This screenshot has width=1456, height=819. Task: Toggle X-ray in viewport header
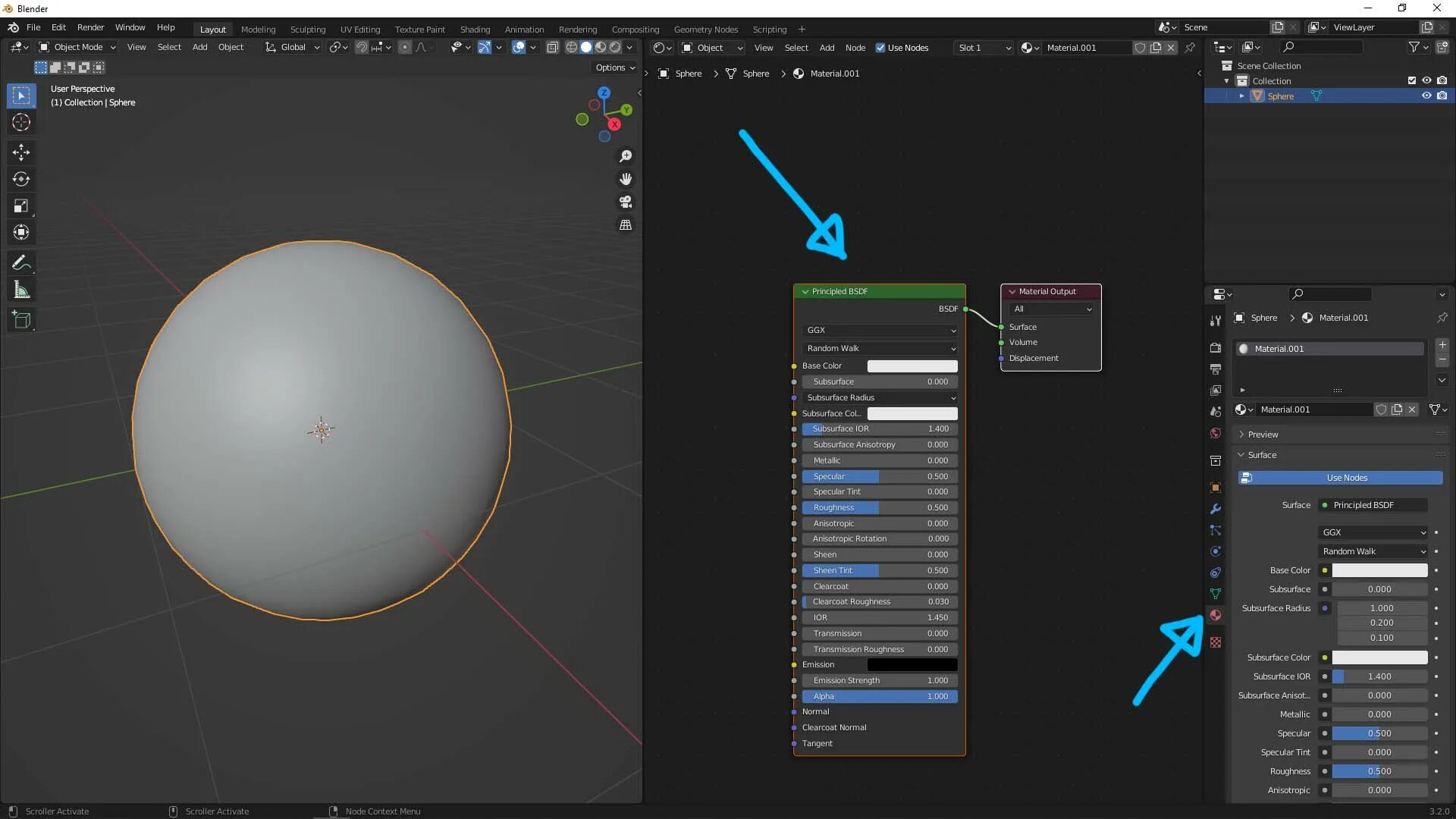553,47
